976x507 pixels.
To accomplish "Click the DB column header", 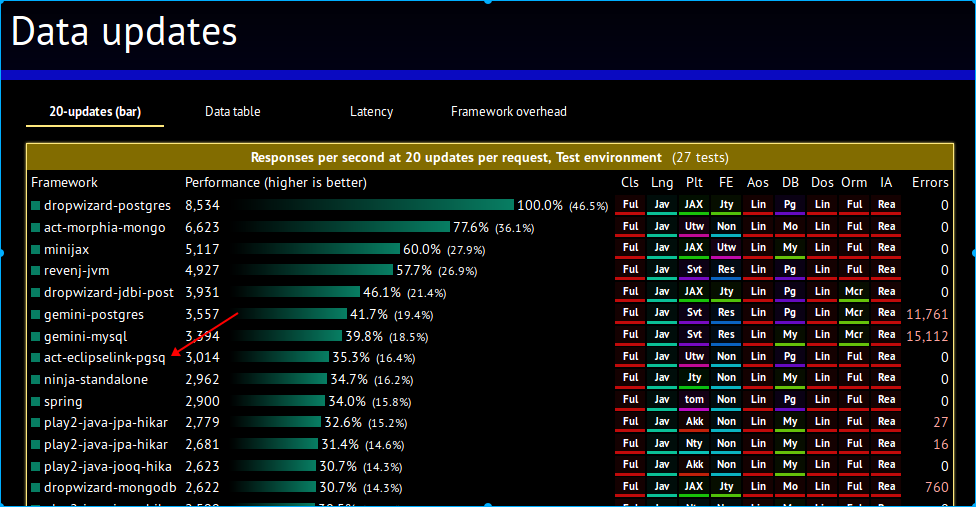I will 791,182.
